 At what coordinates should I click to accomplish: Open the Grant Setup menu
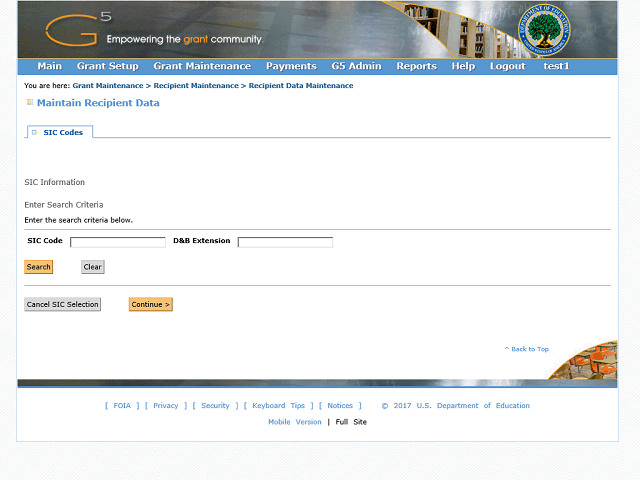tap(108, 66)
